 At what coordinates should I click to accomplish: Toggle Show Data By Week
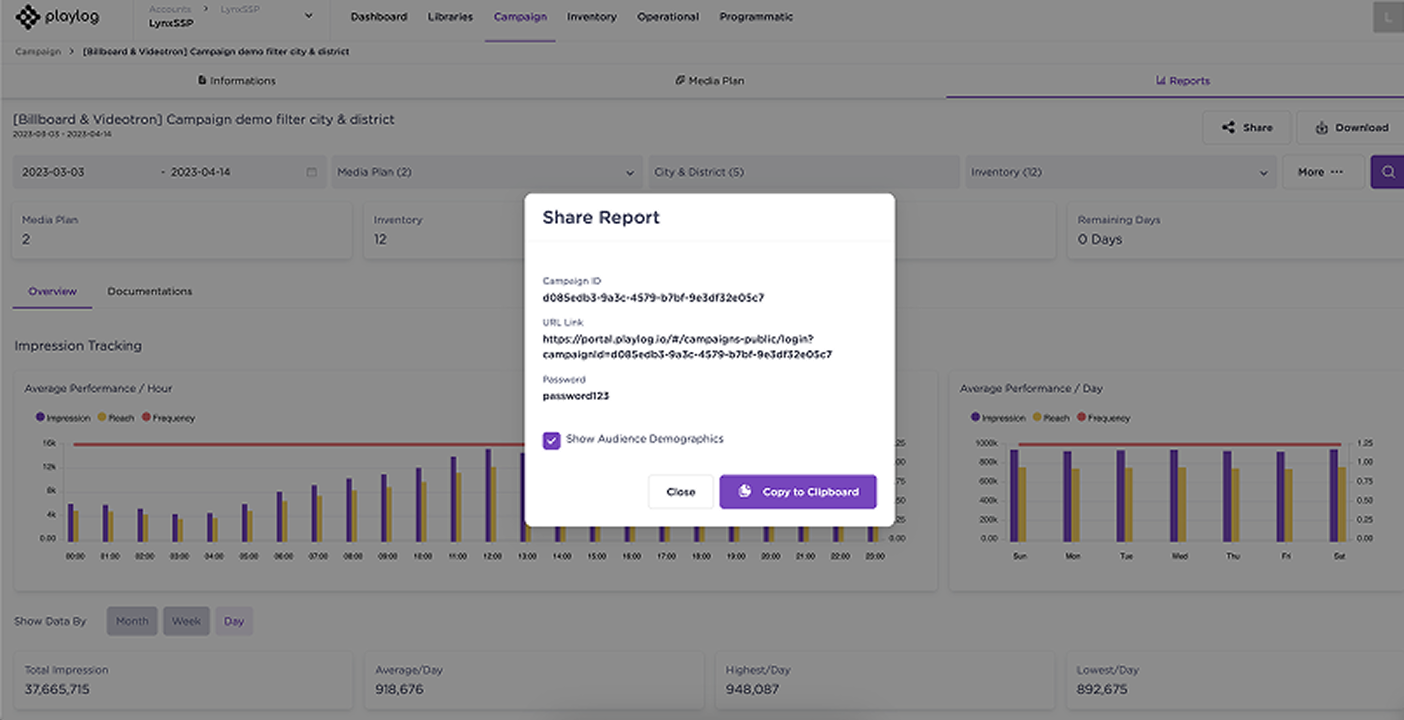tap(186, 621)
